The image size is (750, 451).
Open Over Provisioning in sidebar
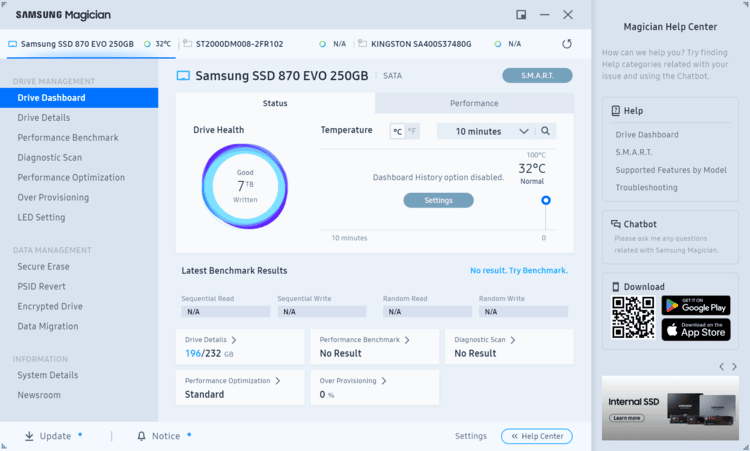pos(53,198)
